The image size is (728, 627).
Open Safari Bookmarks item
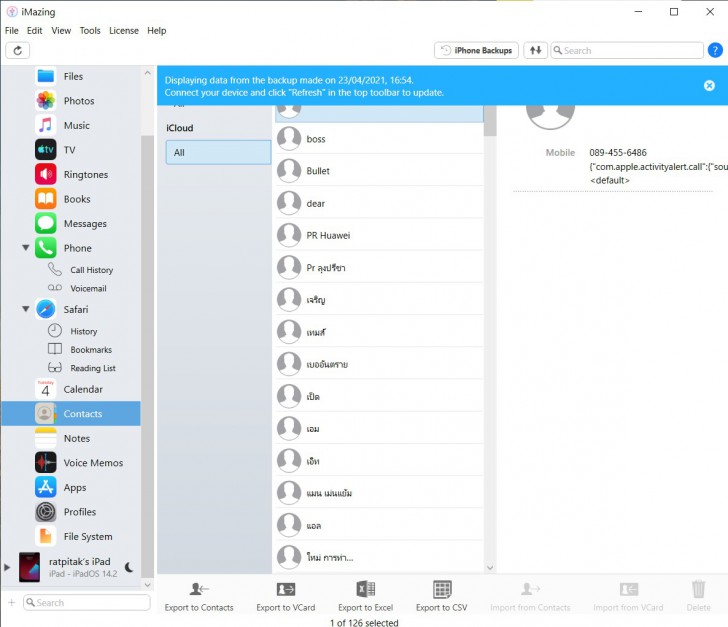pos(91,350)
